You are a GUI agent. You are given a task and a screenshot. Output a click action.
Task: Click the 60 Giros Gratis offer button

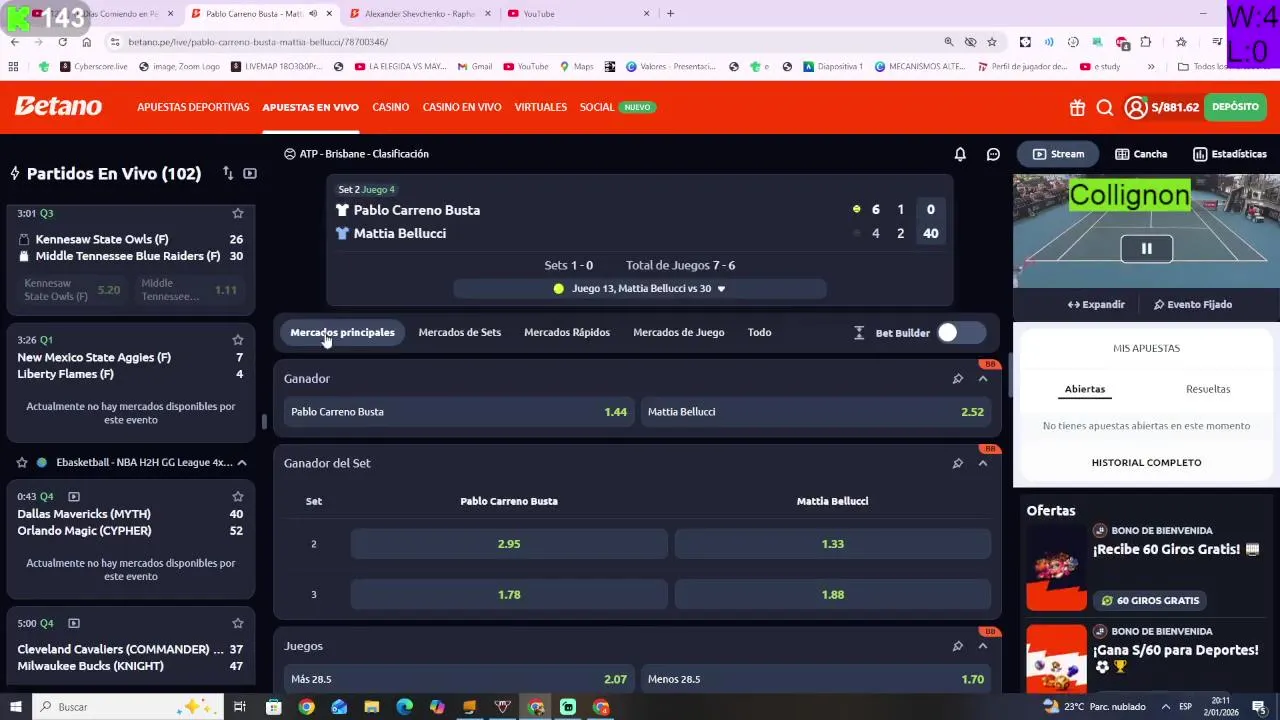(x=1148, y=601)
